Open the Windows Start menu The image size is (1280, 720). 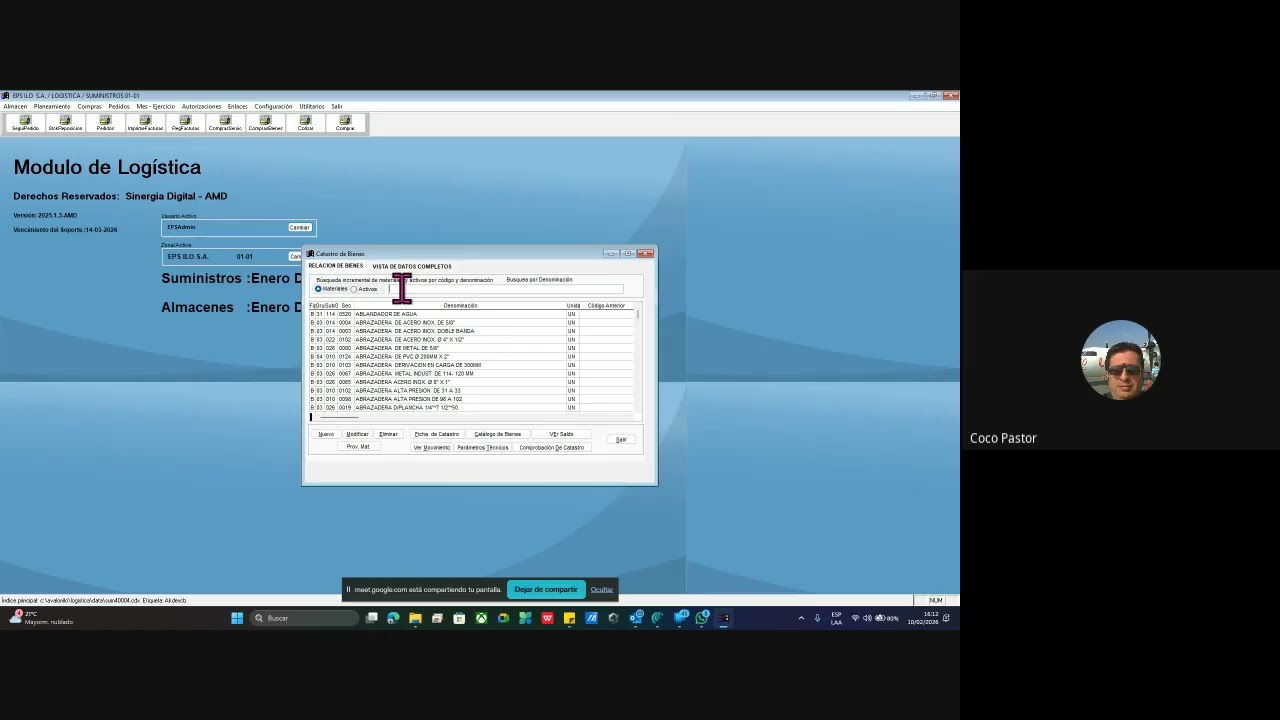[x=237, y=618]
